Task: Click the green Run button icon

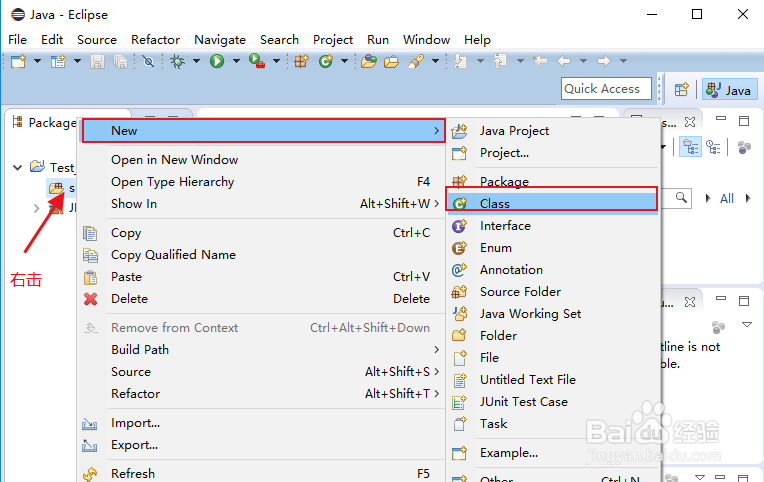Action: click(x=217, y=61)
